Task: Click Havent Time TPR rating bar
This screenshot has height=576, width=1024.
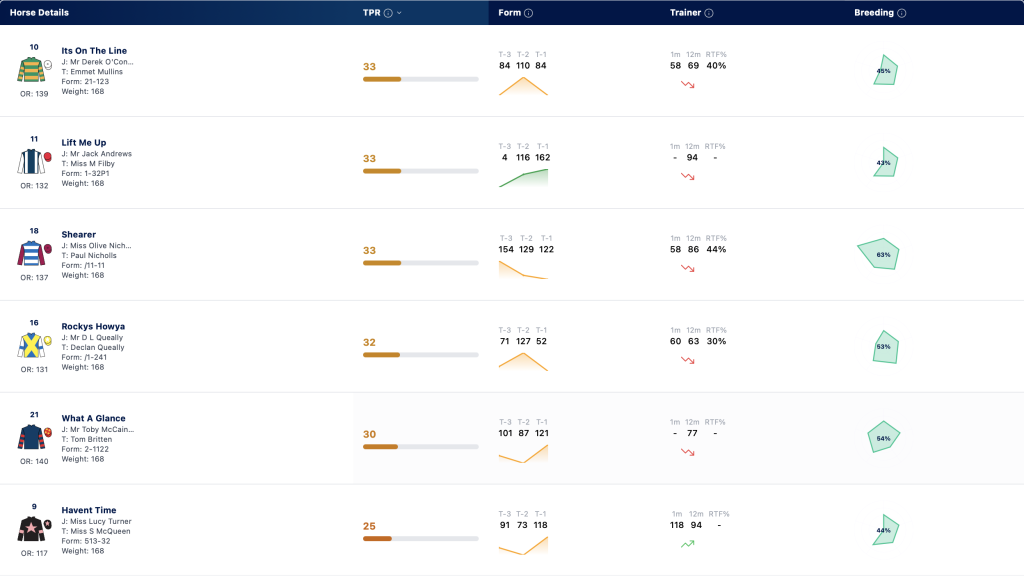Action: [x=421, y=539]
